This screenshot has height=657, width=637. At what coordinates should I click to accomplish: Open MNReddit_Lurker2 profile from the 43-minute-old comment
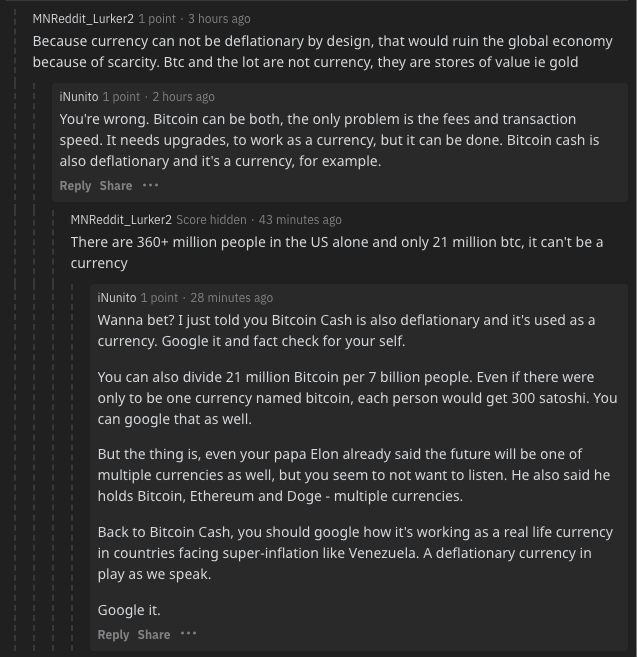tap(121, 220)
